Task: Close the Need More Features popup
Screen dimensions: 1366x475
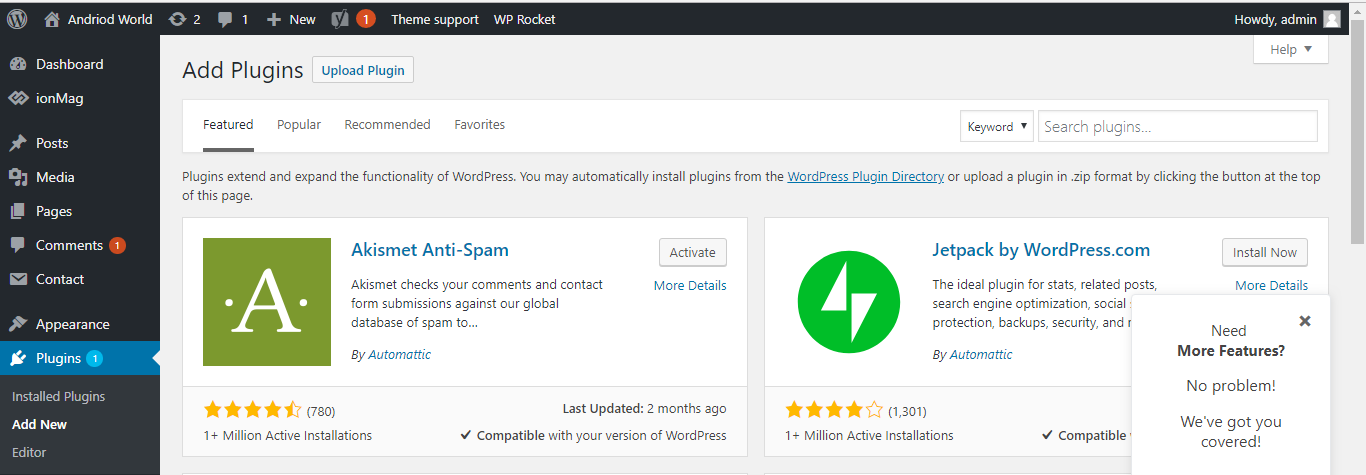Action: coord(1305,321)
